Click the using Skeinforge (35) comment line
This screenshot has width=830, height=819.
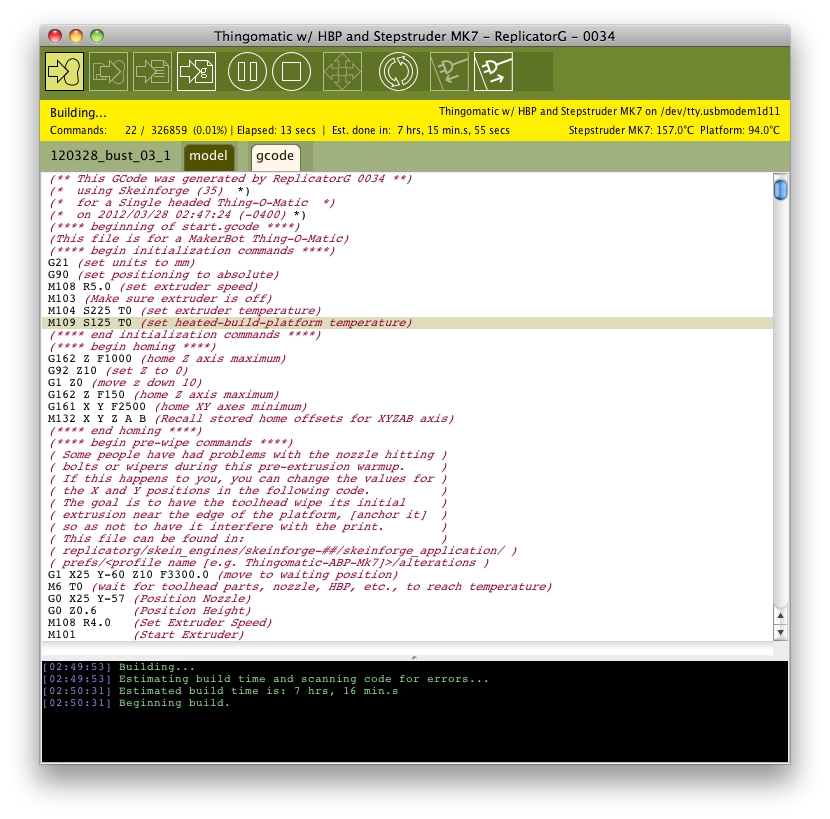149,191
